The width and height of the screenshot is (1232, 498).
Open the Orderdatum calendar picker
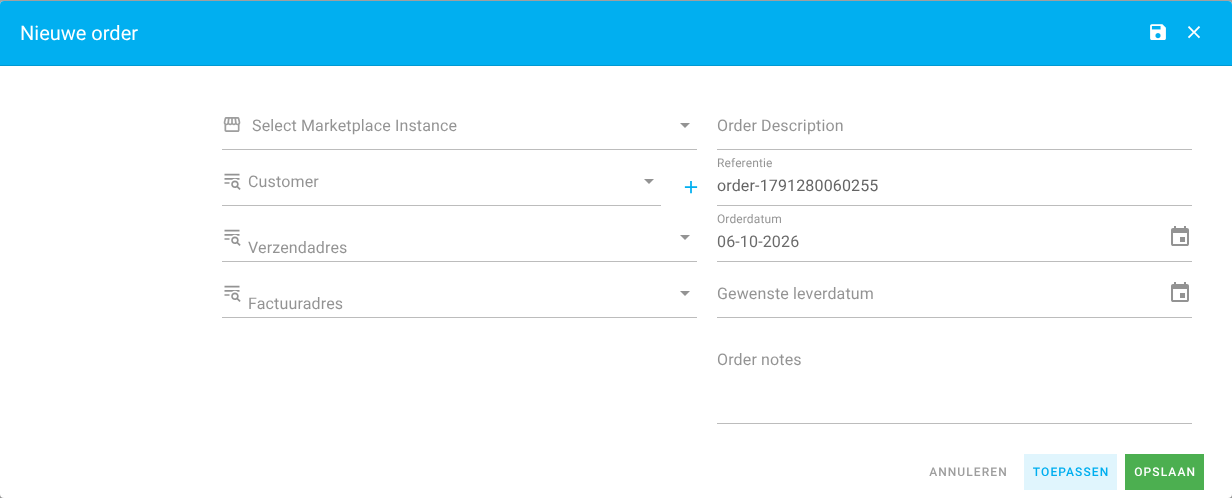[x=1180, y=237]
